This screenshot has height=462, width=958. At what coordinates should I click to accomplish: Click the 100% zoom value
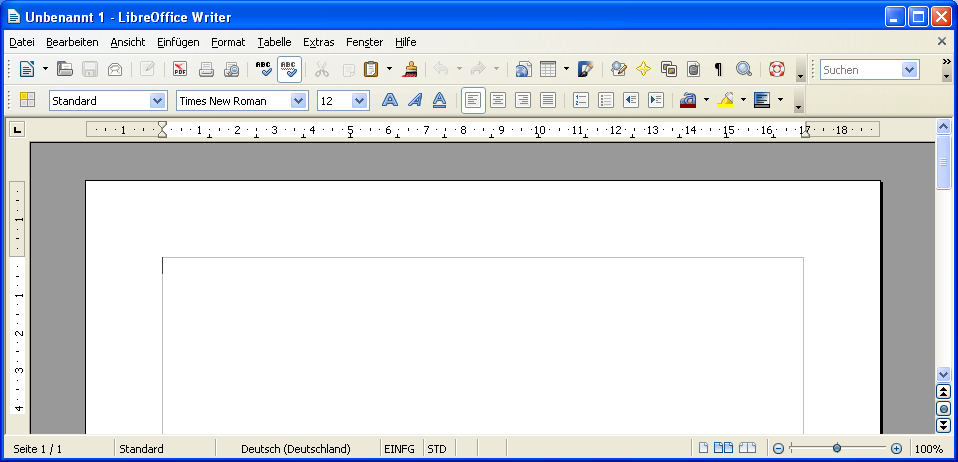928,449
